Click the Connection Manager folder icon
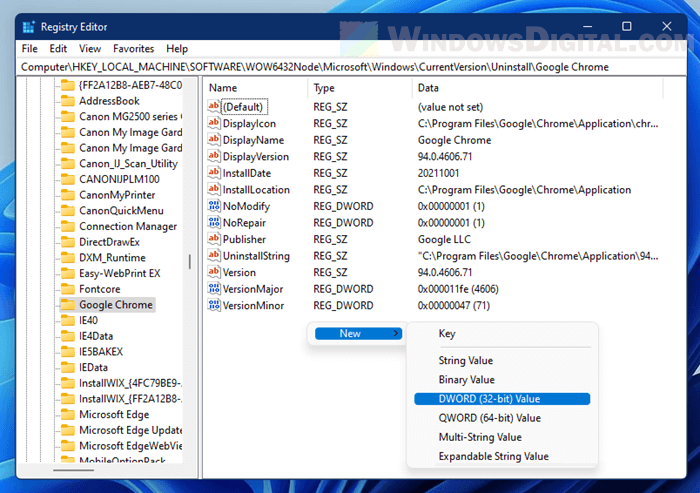Image resolution: width=700 pixels, height=493 pixels. 68,226
